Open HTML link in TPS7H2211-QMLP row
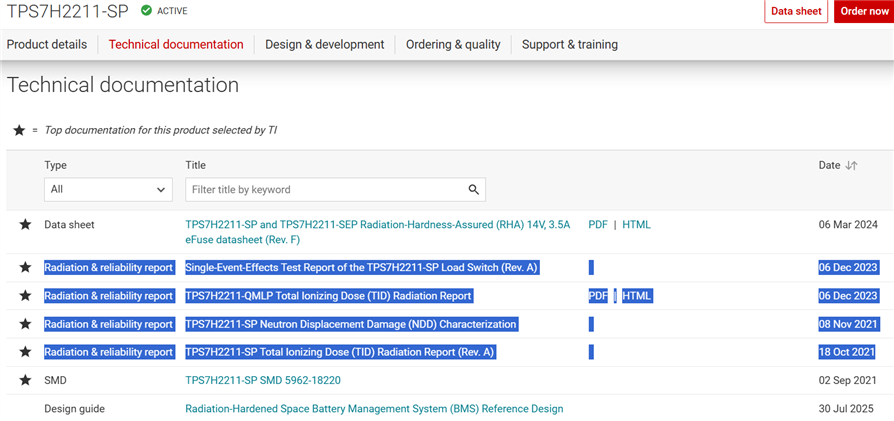The image size is (894, 421). (637, 295)
